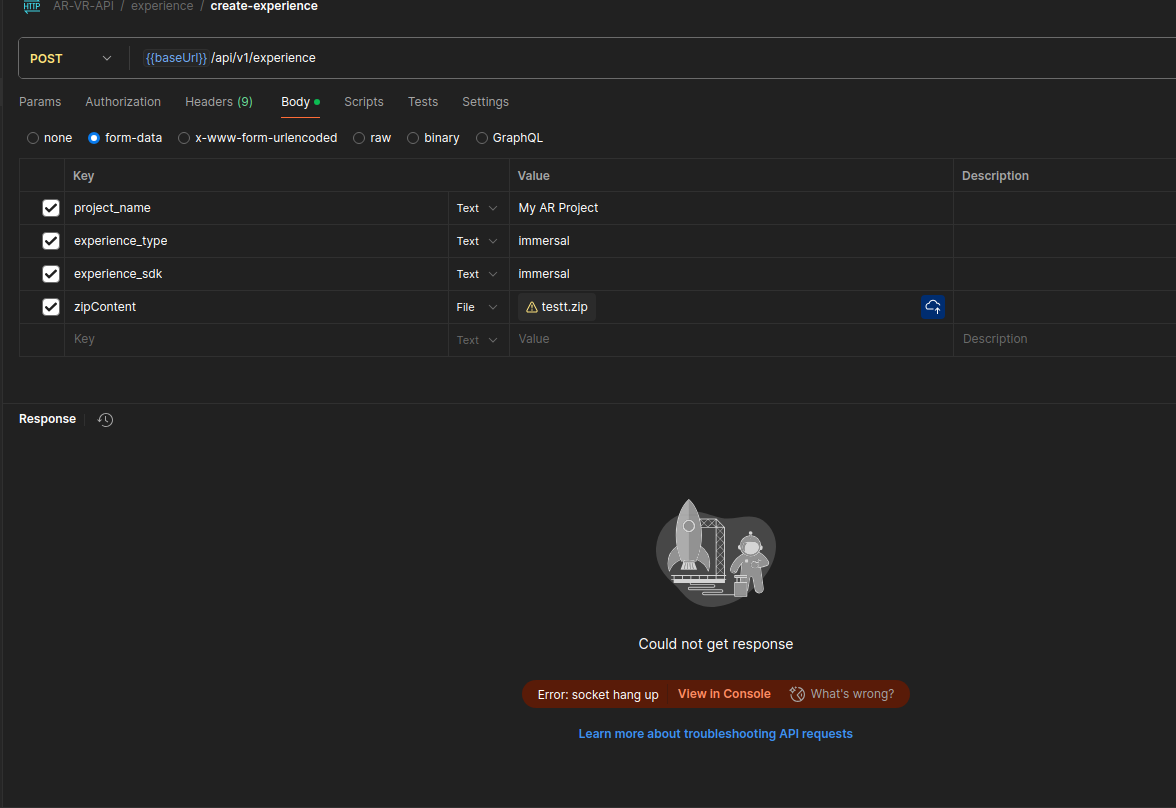Open the Text type dropdown for project_name
This screenshot has width=1176, height=808.
click(477, 208)
